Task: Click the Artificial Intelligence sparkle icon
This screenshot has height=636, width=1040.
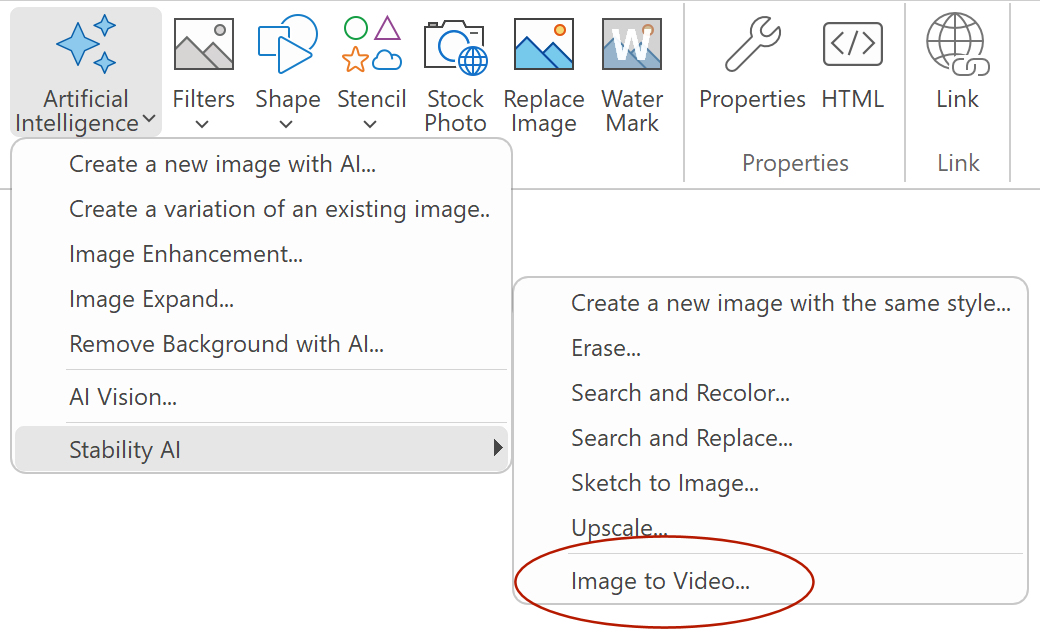Action: pyautogui.click(x=85, y=46)
